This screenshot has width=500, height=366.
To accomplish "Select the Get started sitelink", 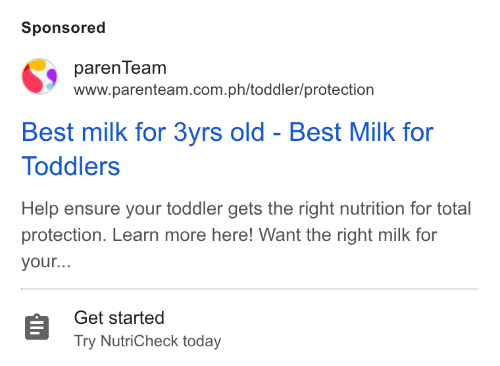I will 119,317.
